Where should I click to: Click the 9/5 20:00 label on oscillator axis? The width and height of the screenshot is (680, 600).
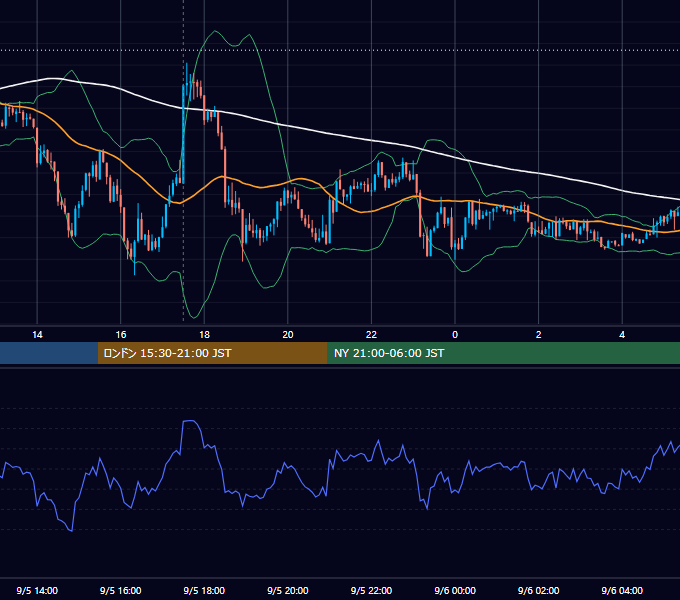[x=288, y=590]
